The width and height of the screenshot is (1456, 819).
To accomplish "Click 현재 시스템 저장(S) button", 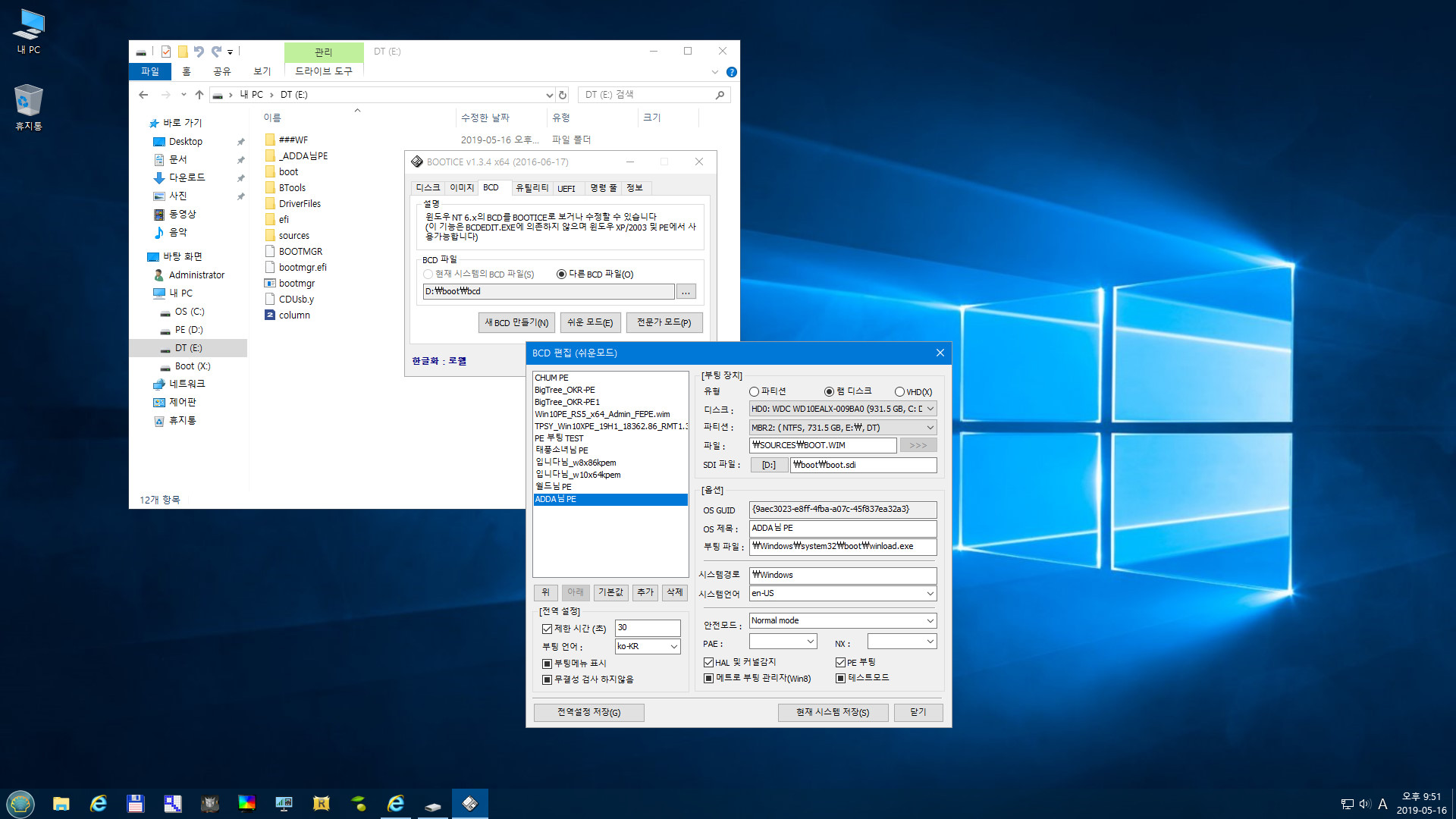I will tap(833, 713).
